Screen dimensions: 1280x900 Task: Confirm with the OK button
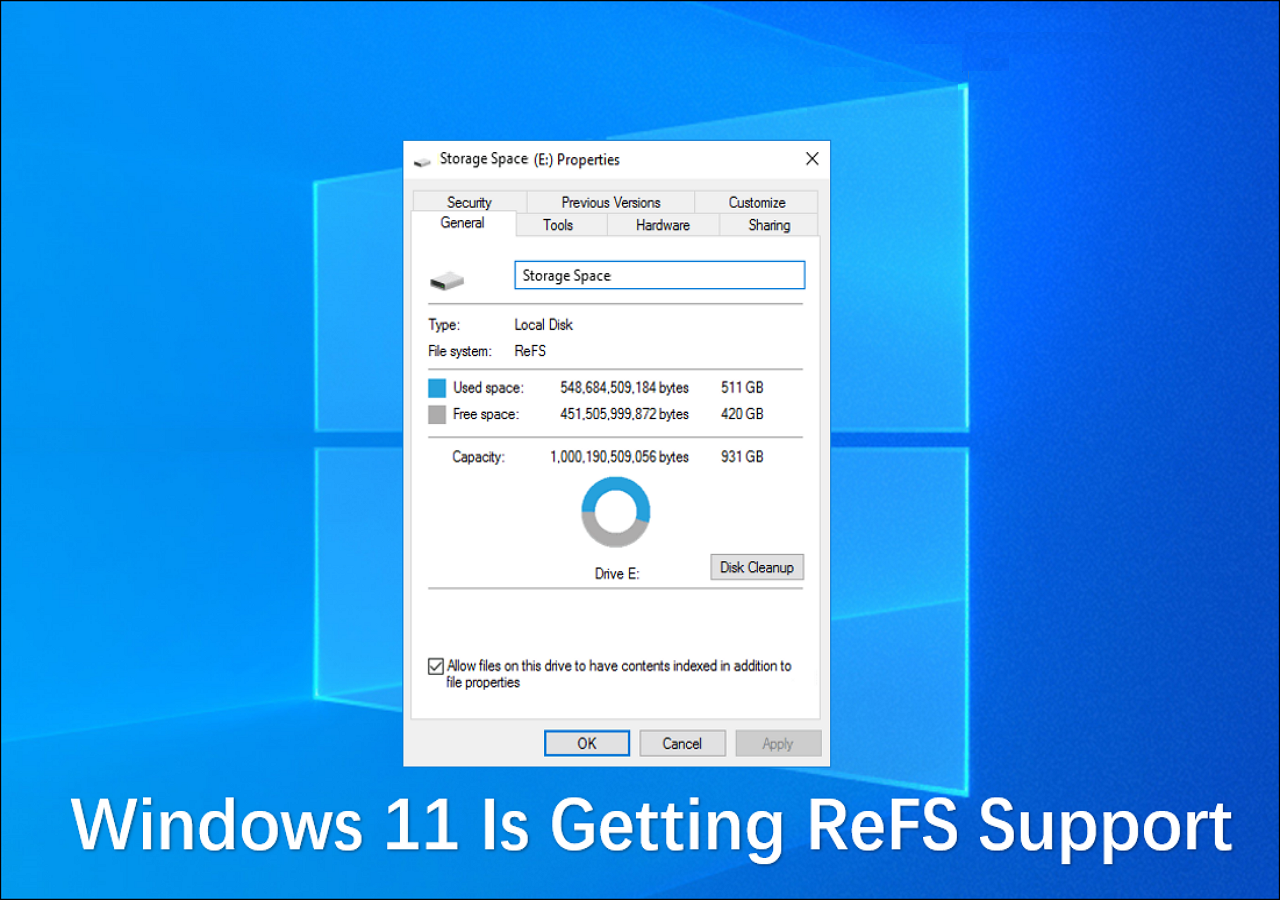point(587,743)
